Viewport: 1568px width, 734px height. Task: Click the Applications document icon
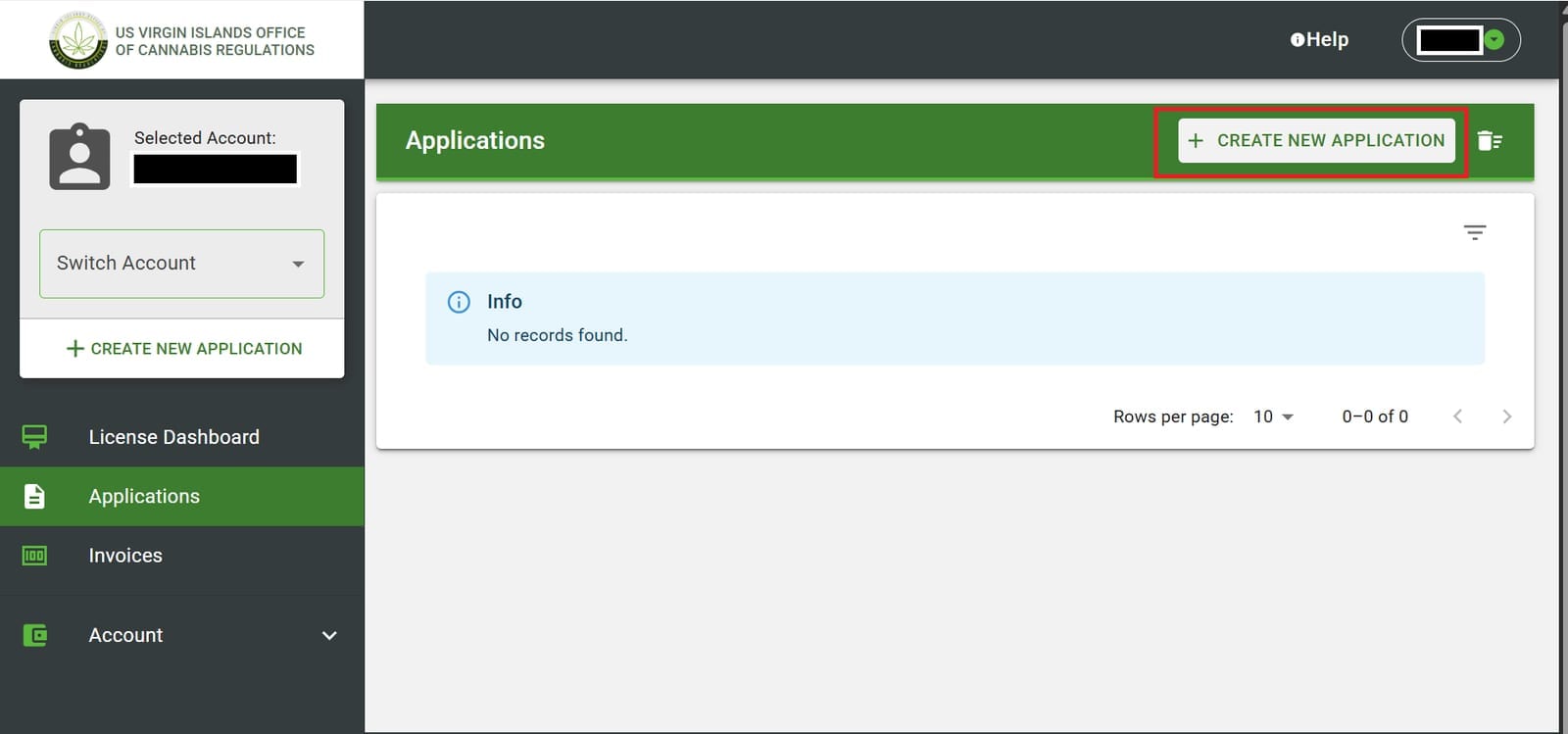(x=34, y=497)
